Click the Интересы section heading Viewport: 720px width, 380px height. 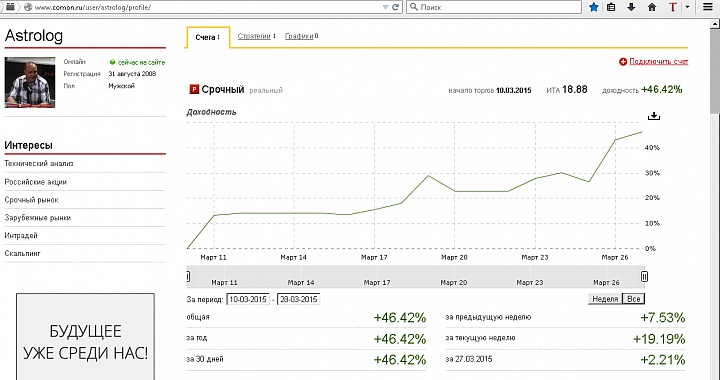pos(28,145)
